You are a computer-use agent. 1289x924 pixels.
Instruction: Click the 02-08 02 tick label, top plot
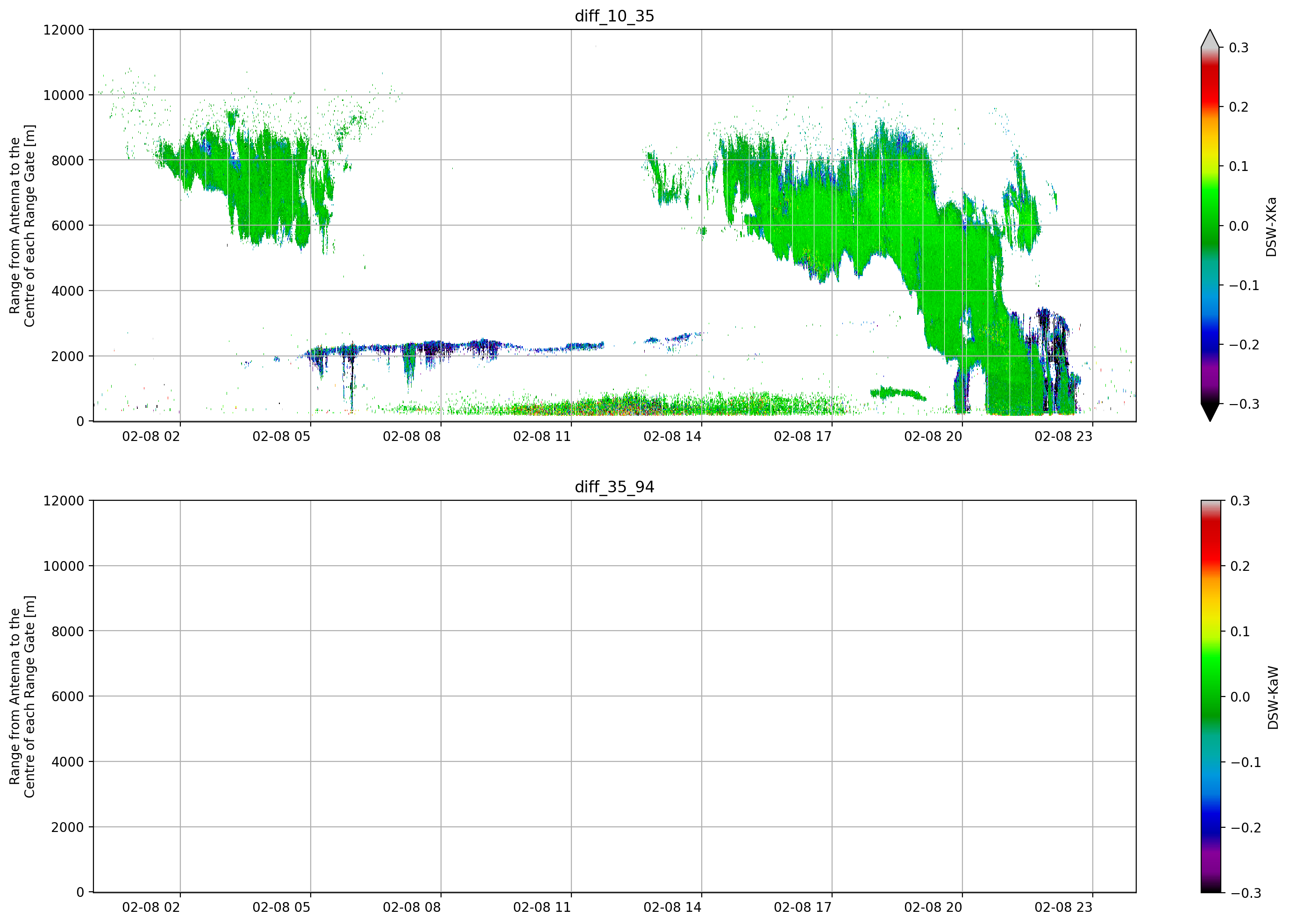pos(150,436)
